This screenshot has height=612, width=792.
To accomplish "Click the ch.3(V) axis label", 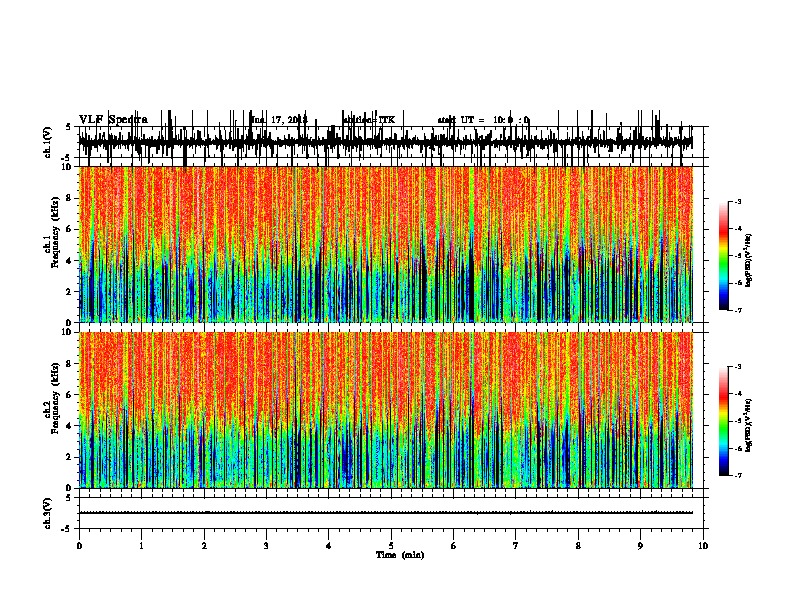I will pos(48,513).
